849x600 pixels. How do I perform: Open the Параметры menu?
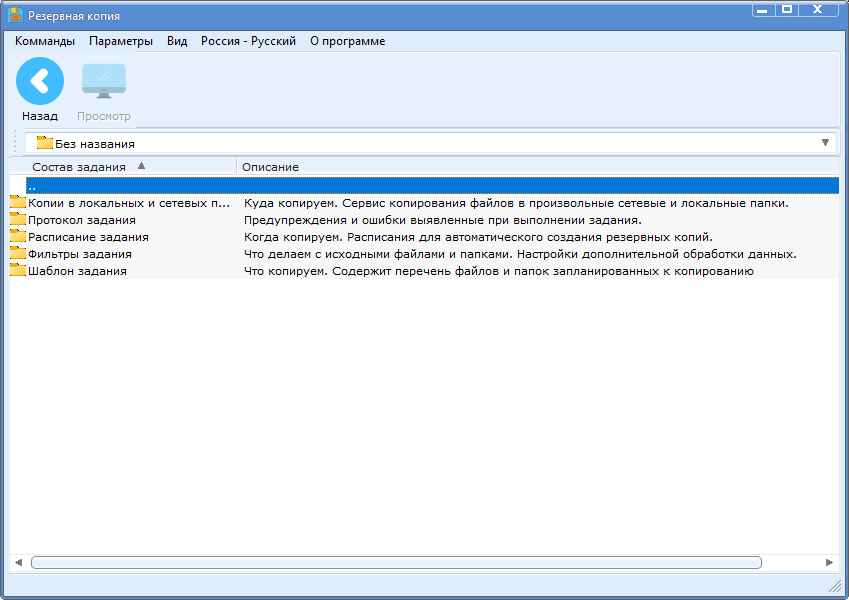click(x=121, y=41)
